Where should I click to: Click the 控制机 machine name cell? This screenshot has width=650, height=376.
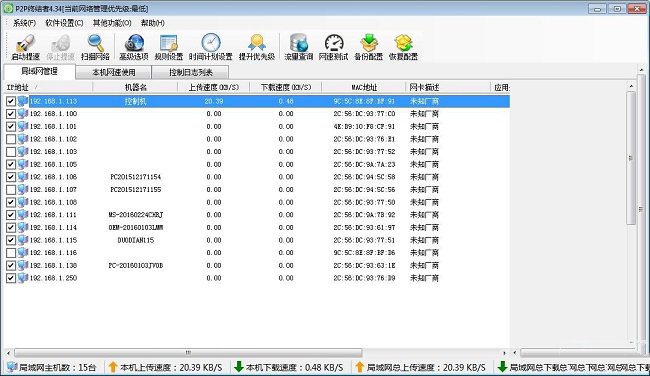tap(136, 101)
